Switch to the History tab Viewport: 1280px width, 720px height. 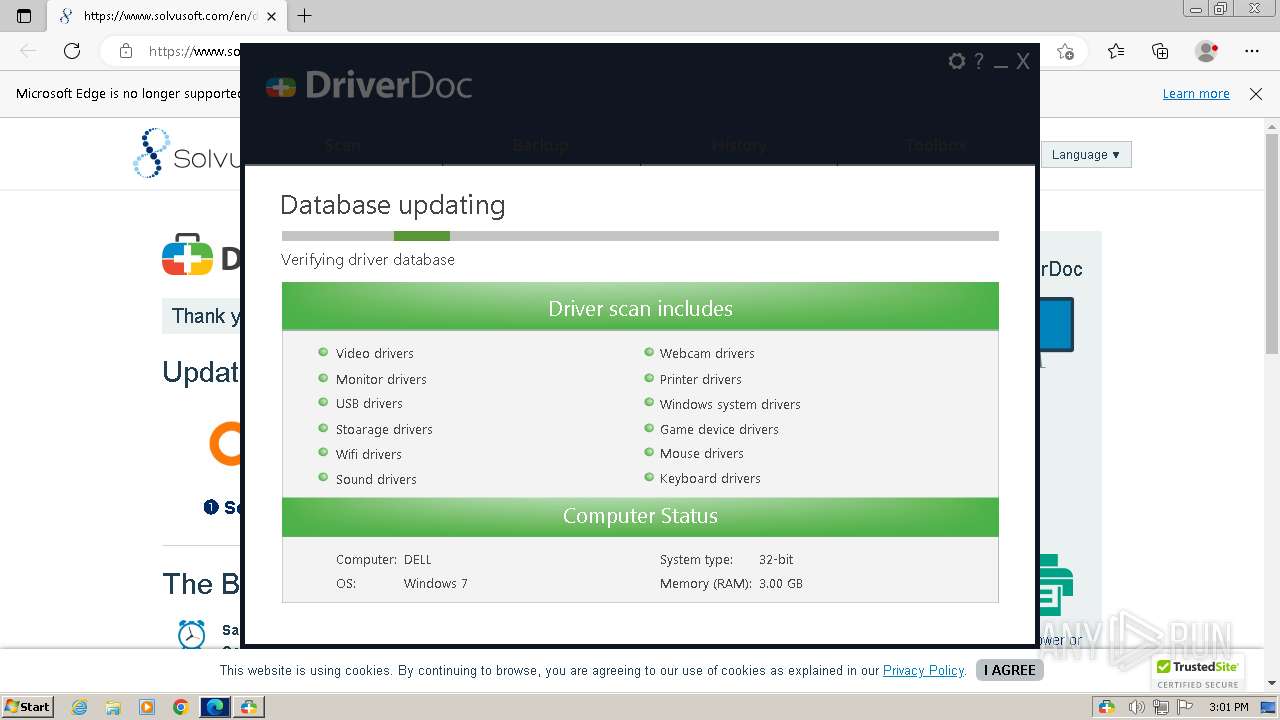click(x=739, y=145)
